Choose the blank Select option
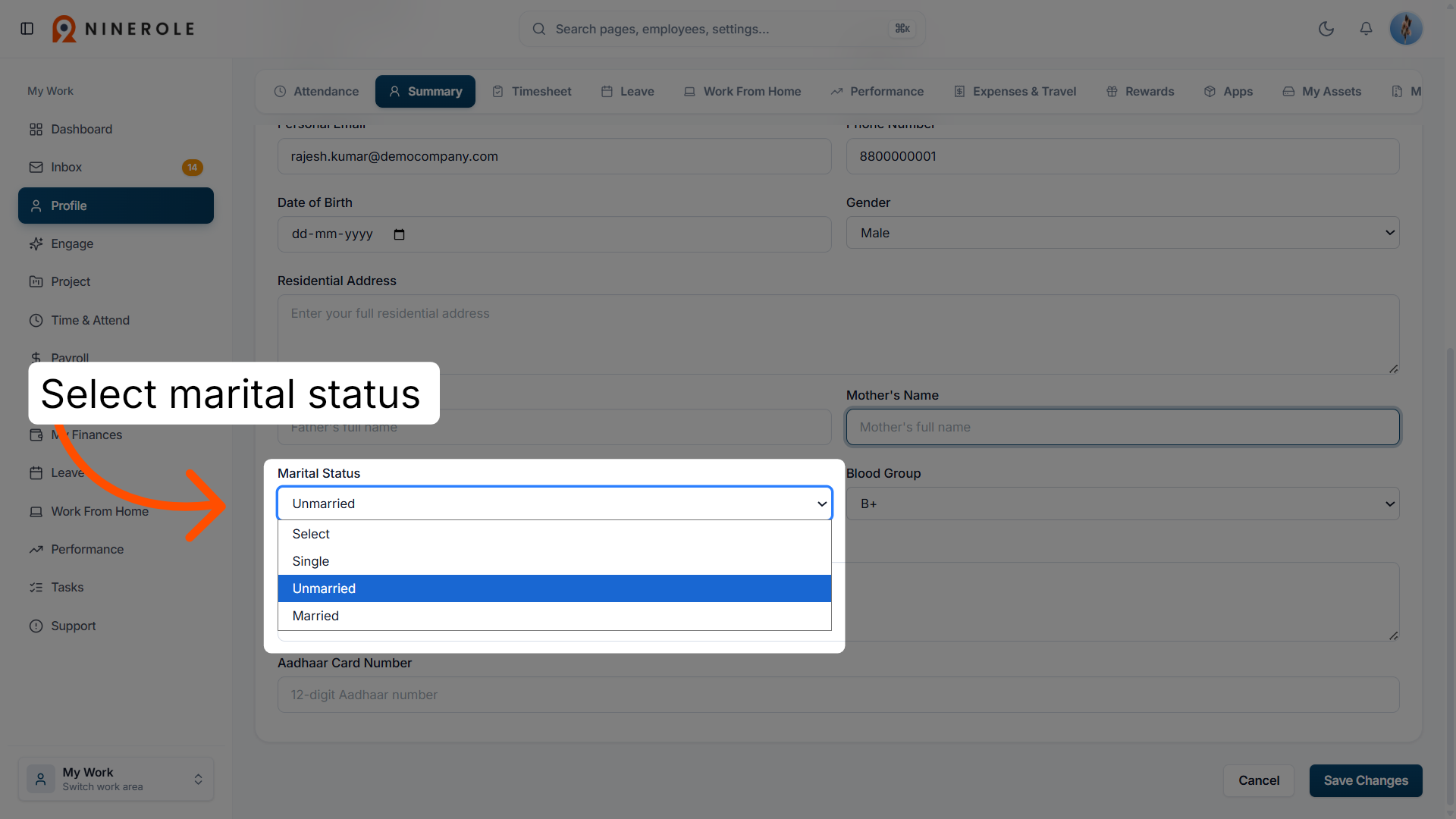Image resolution: width=1456 pixels, height=819 pixels. [x=554, y=534]
